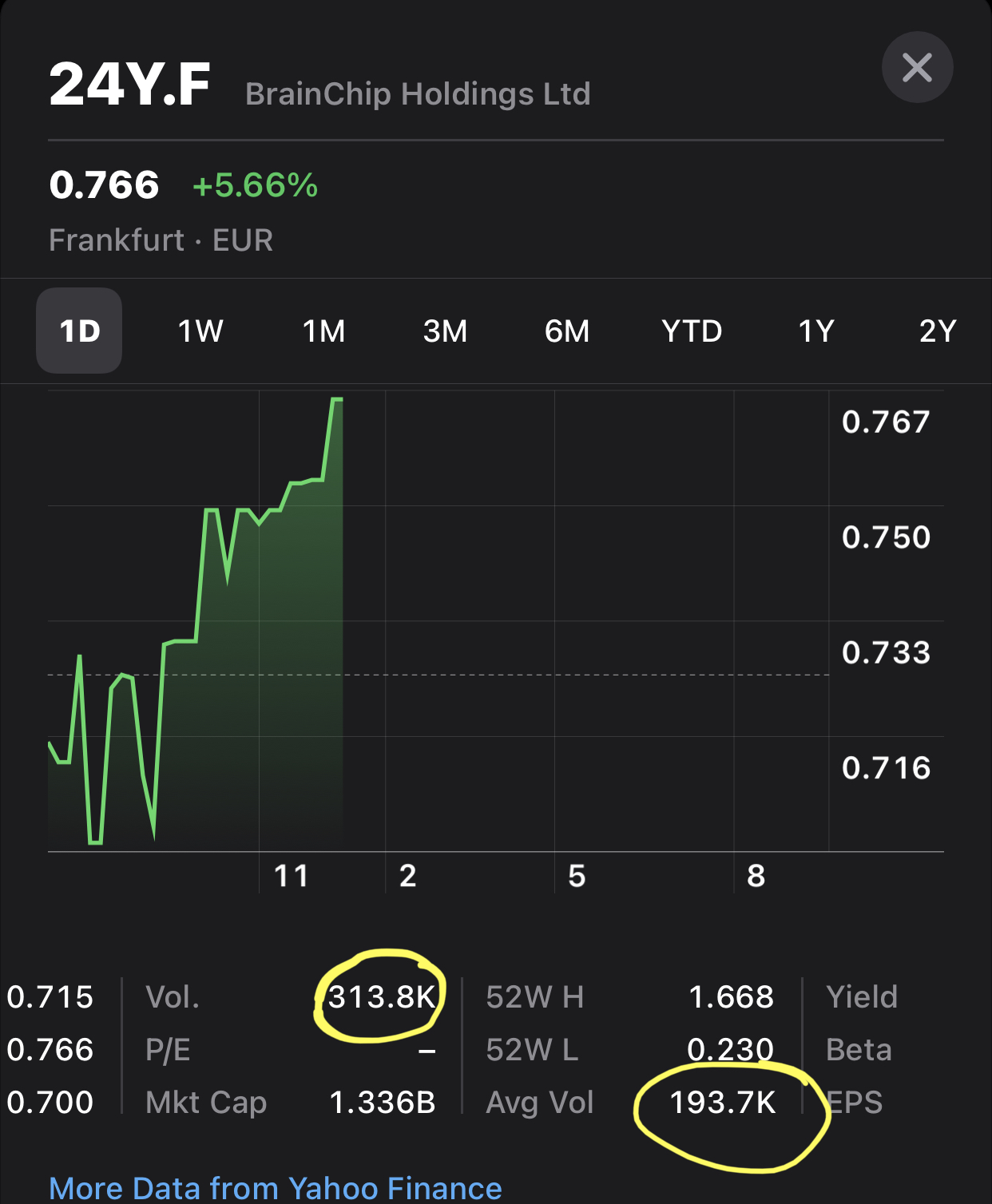Open More Data from Yahoo Finance link
Image resolution: width=992 pixels, height=1204 pixels.
coord(276,1188)
